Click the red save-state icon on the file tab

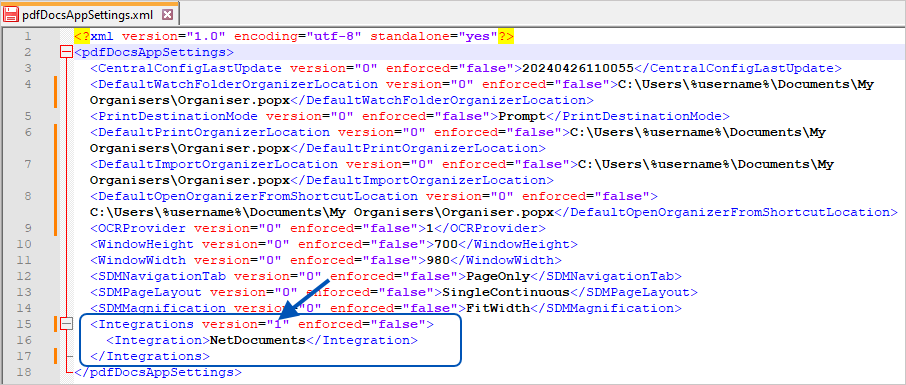(x=10, y=14)
